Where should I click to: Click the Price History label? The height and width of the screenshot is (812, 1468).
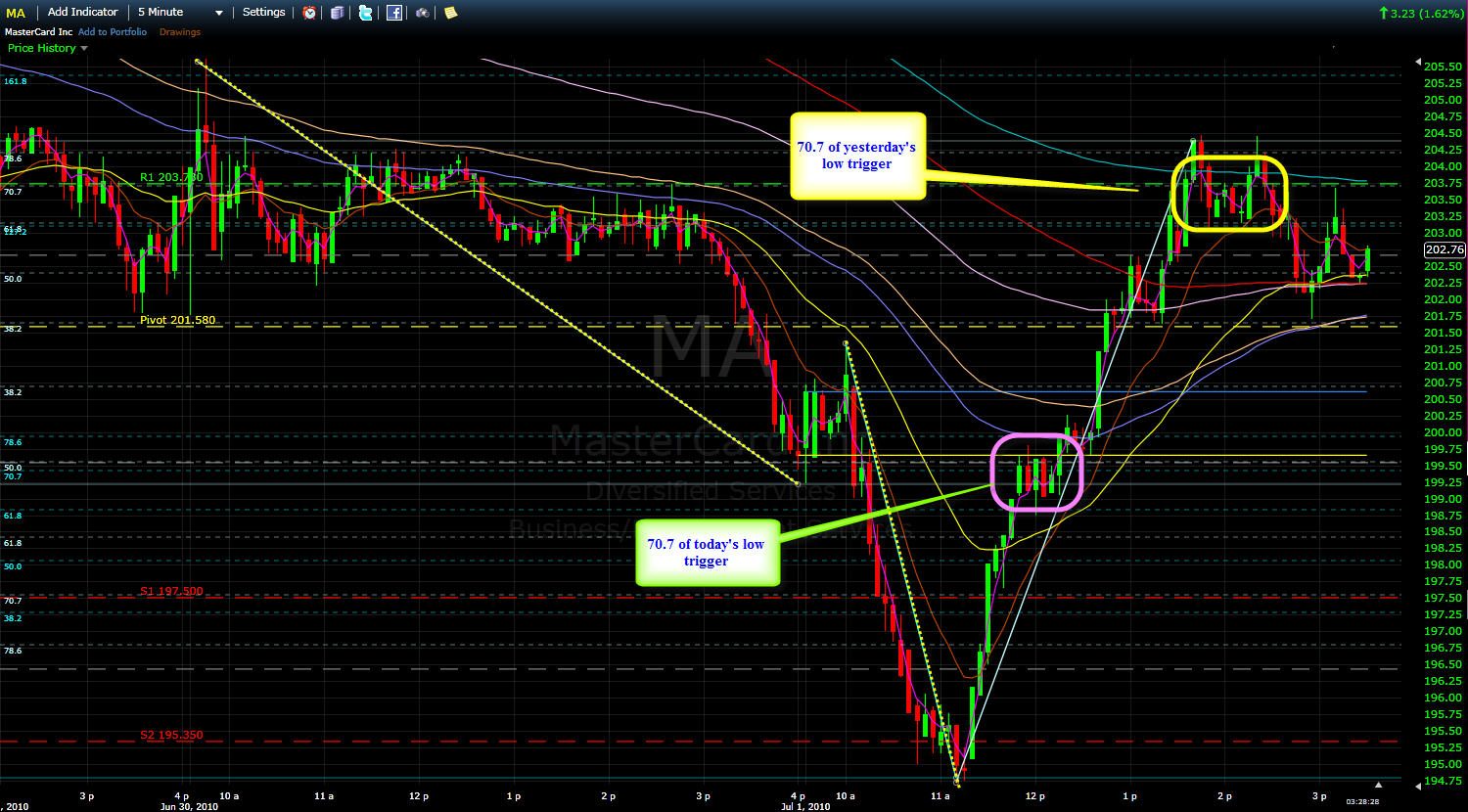[42, 48]
